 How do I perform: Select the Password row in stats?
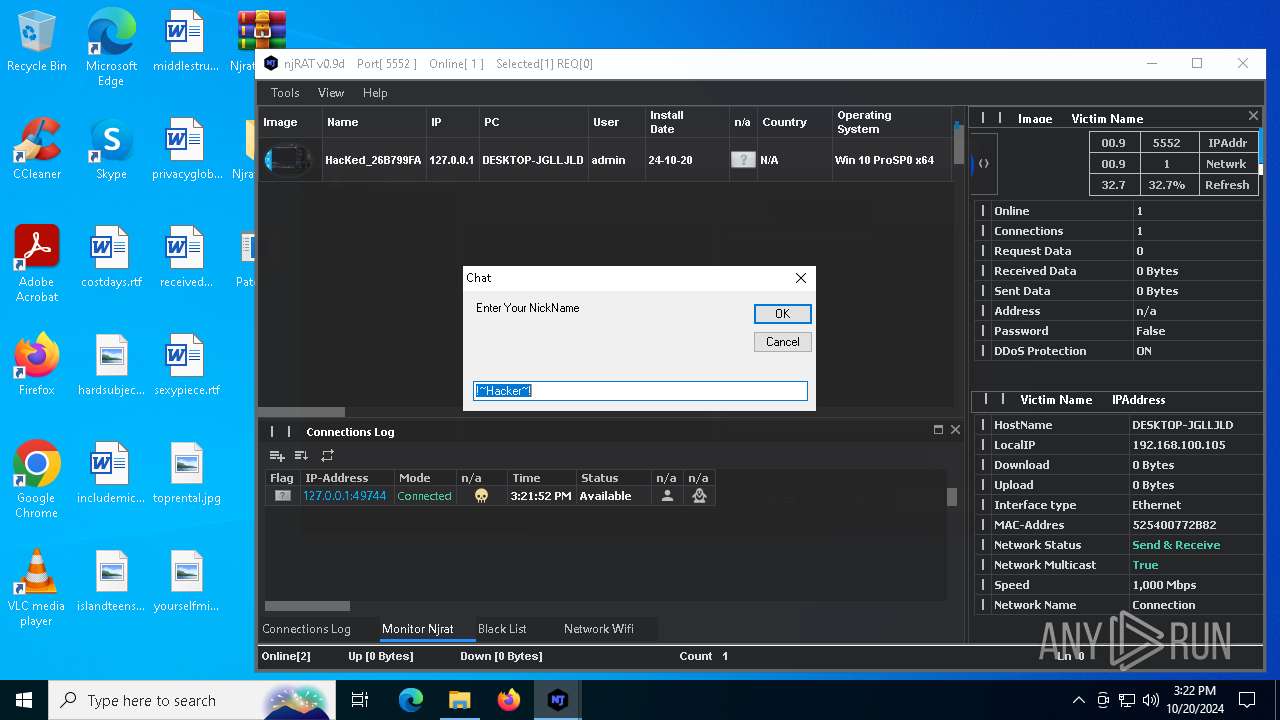[1117, 331]
